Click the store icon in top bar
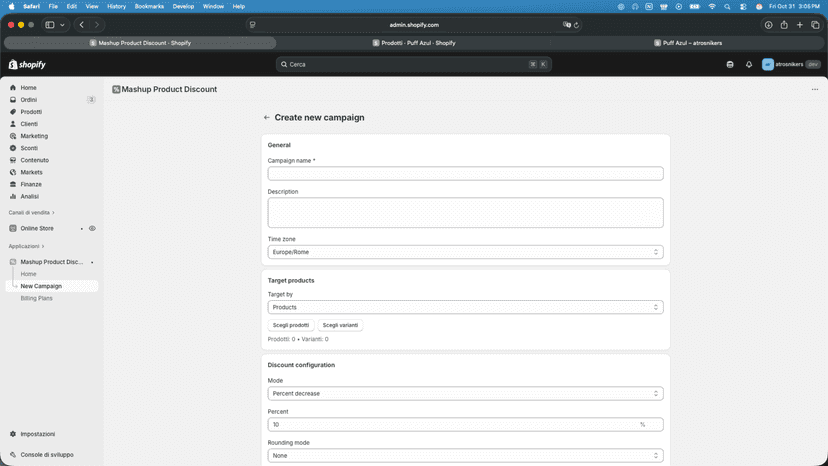The width and height of the screenshot is (828, 466). click(x=730, y=64)
